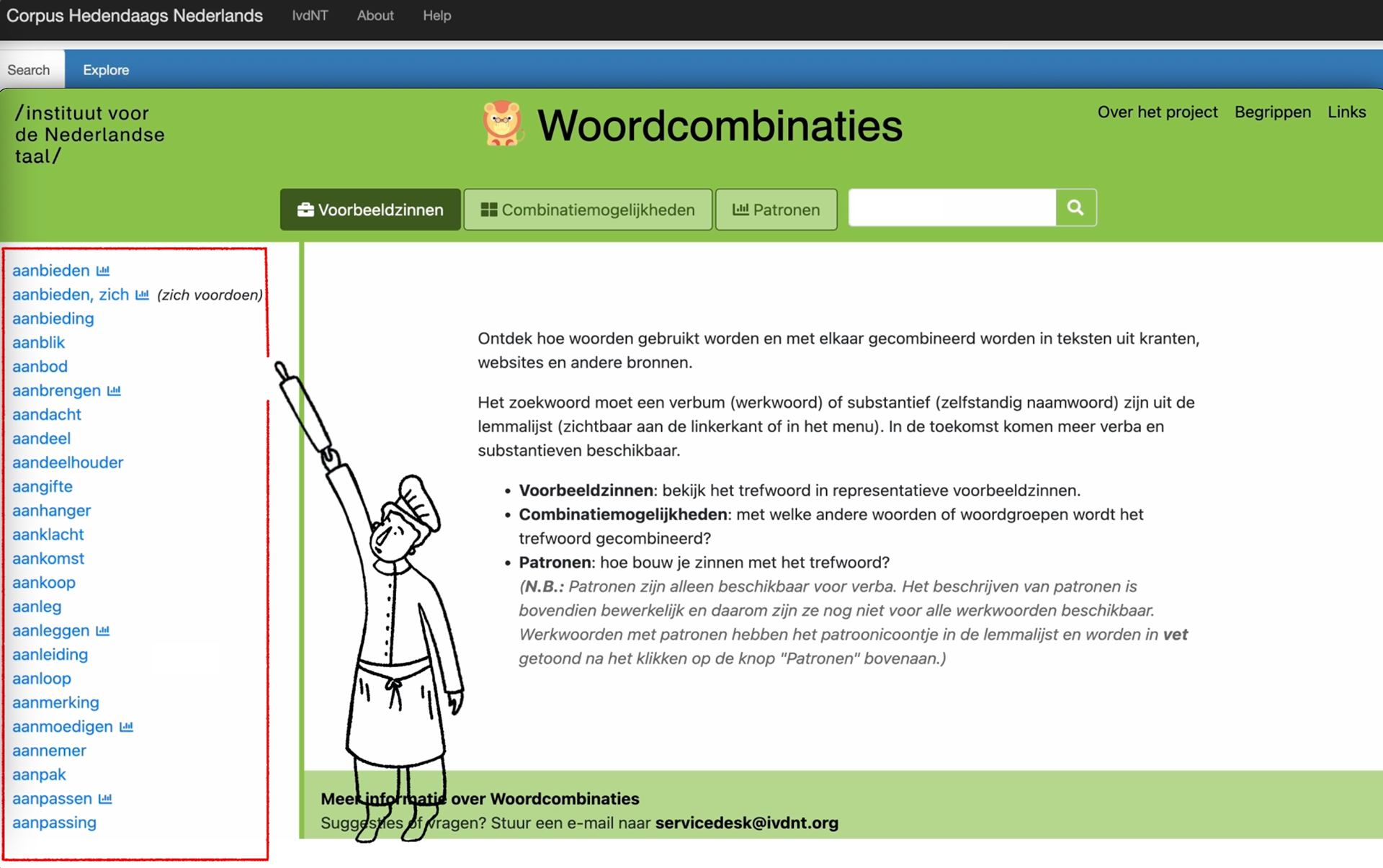Switch to the Explore tab

tap(106, 70)
